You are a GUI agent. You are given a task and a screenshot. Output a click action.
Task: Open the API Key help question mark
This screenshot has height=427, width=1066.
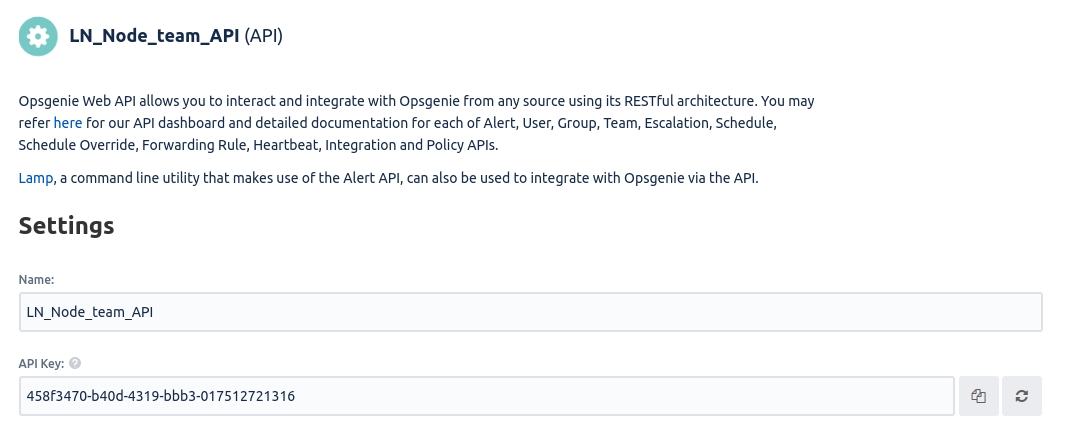(x=75, y=363)
